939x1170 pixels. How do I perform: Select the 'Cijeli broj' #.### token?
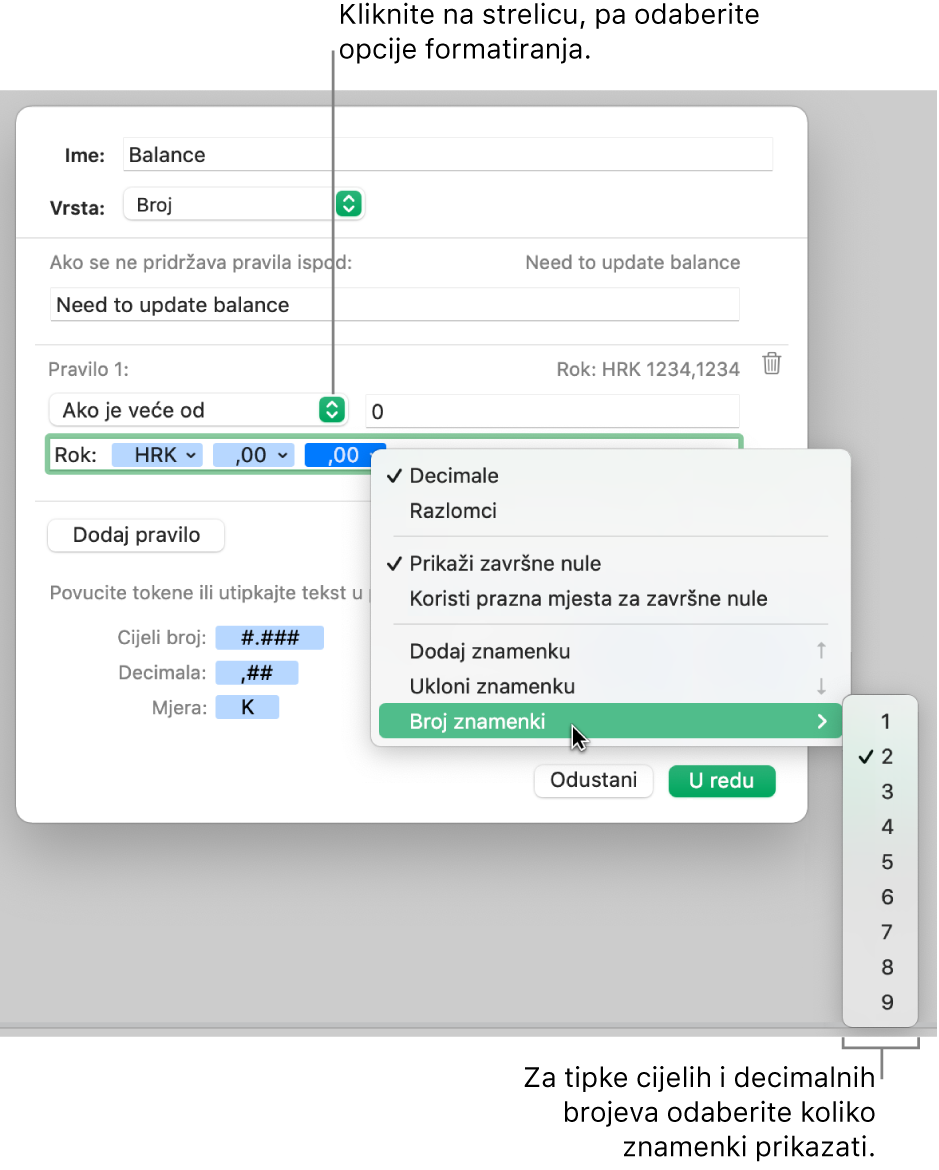[269, 638]
